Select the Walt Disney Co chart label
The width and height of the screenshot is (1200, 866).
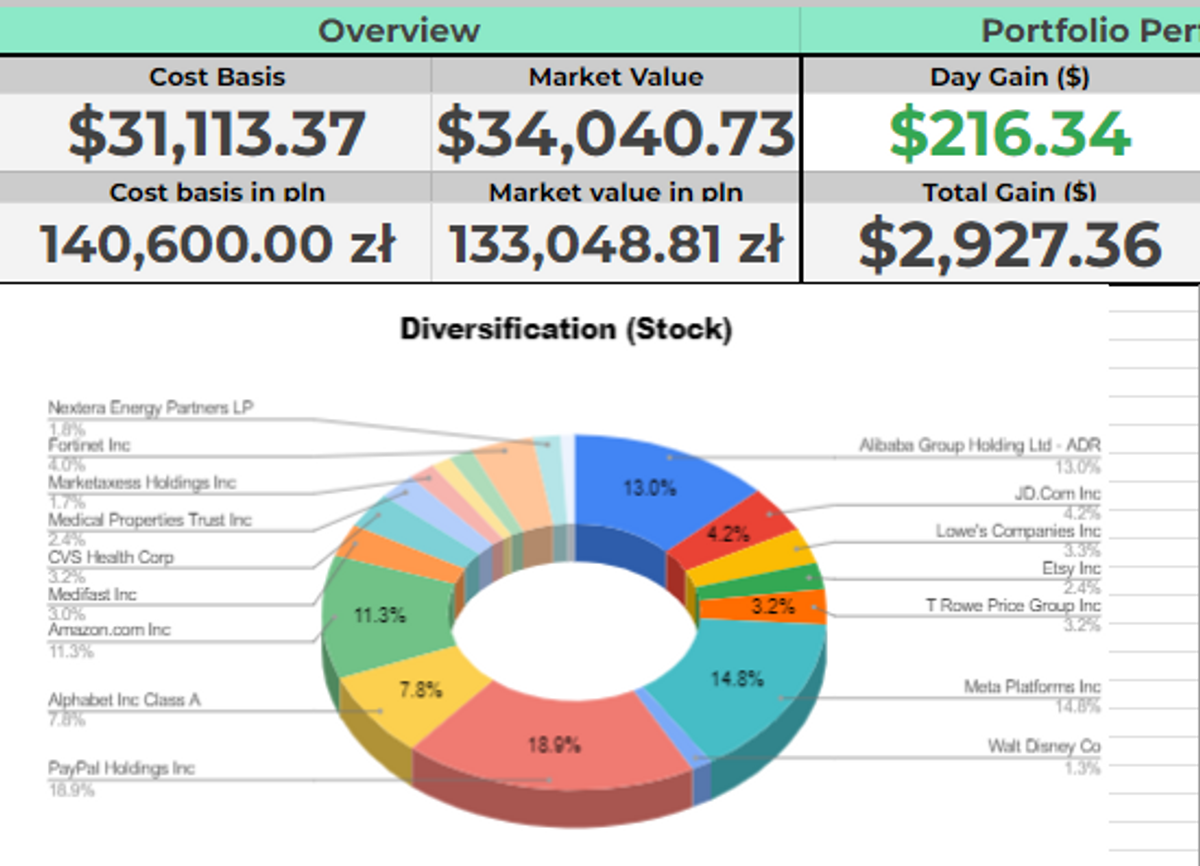click(x=1043, y=746)
